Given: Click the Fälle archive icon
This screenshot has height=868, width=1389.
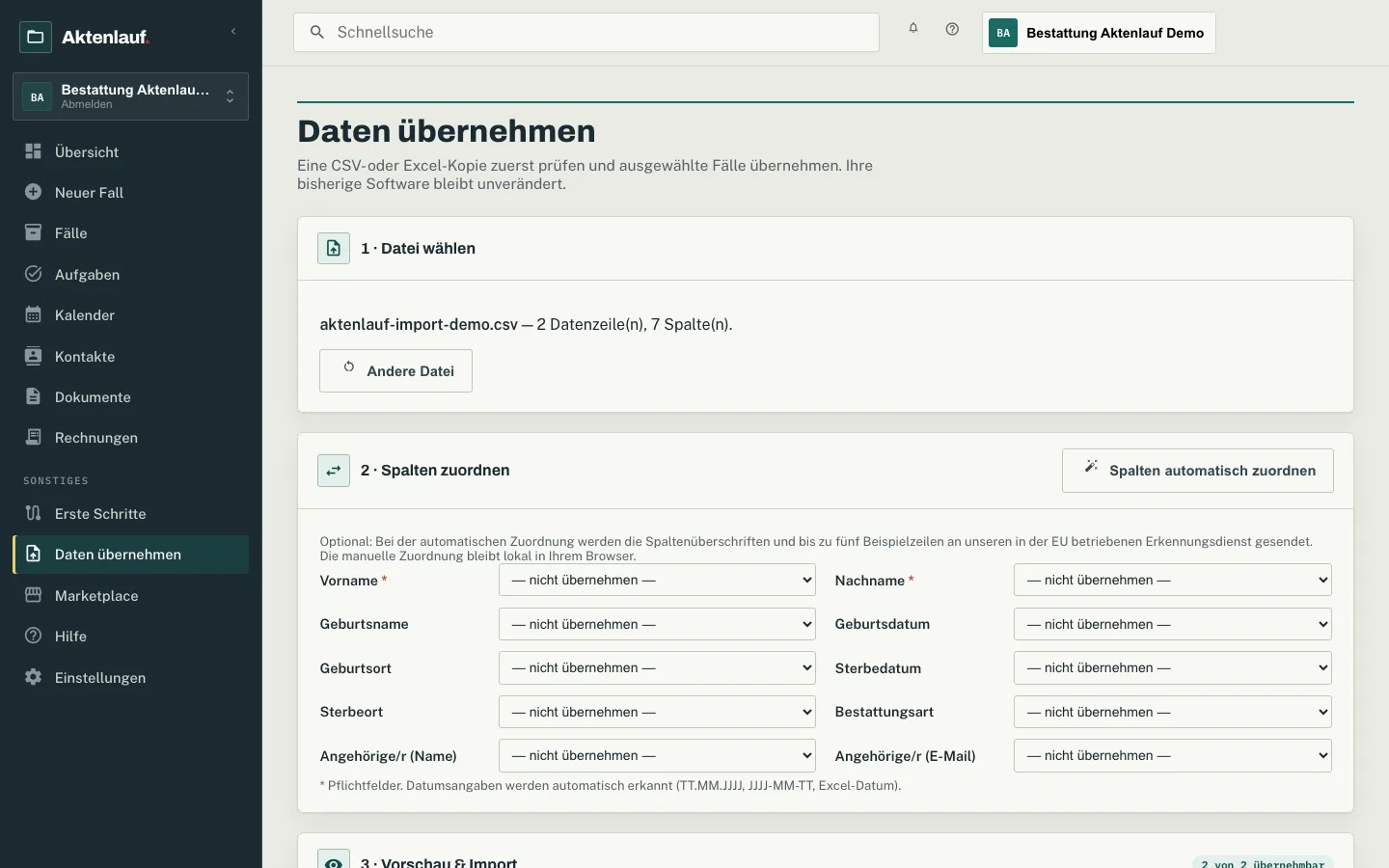Looking at the screenshot, I should pos(33,232).
